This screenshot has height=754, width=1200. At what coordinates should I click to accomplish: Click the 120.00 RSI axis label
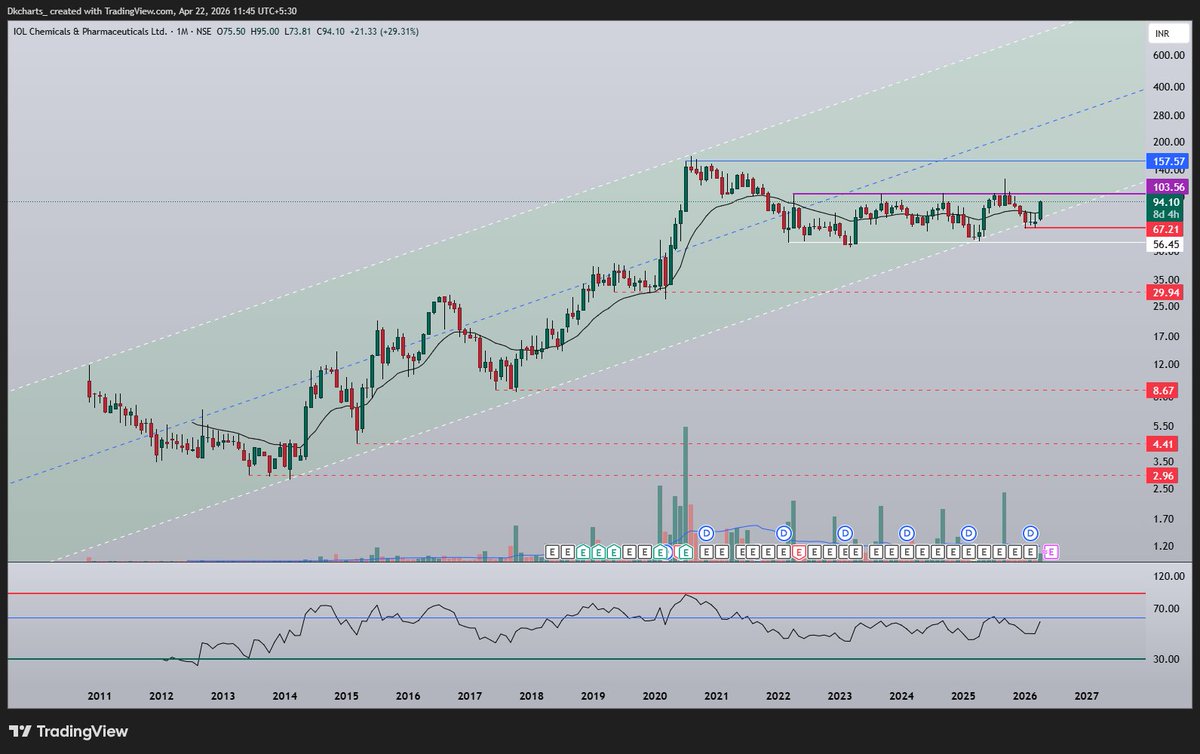1168,576
